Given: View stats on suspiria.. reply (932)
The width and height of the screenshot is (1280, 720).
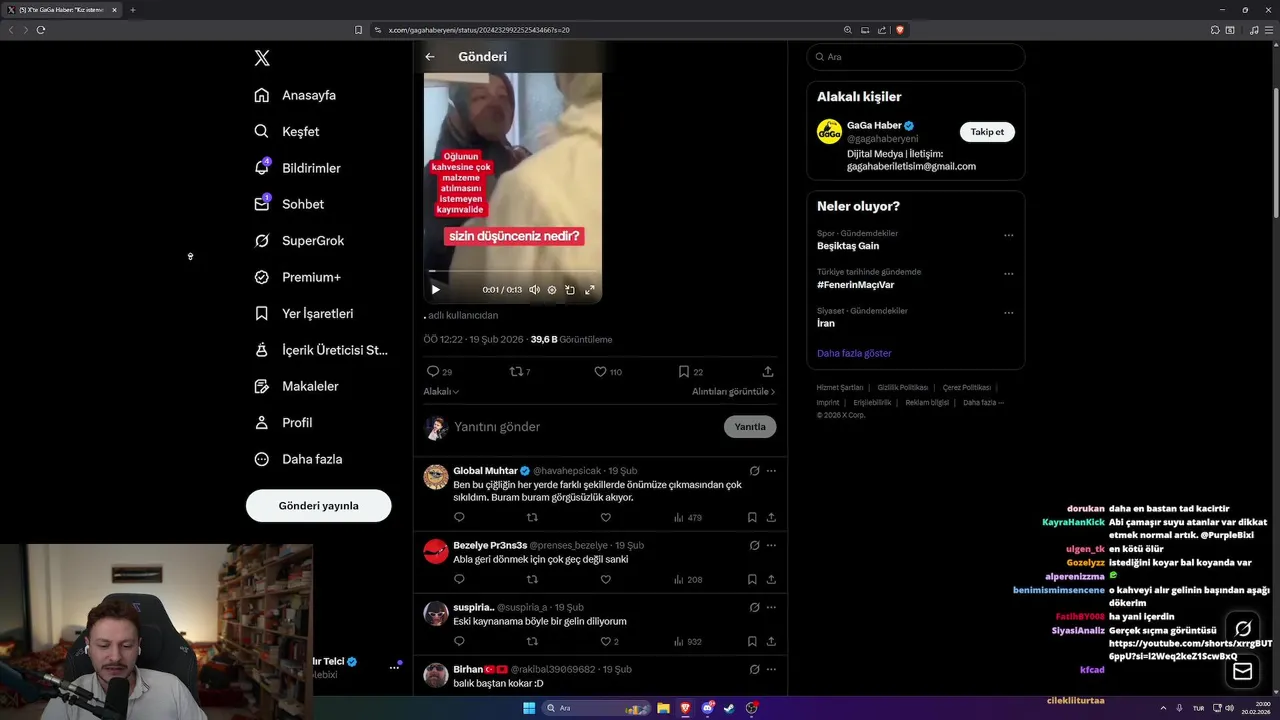Looking at the screenshot, I should 687,642.
